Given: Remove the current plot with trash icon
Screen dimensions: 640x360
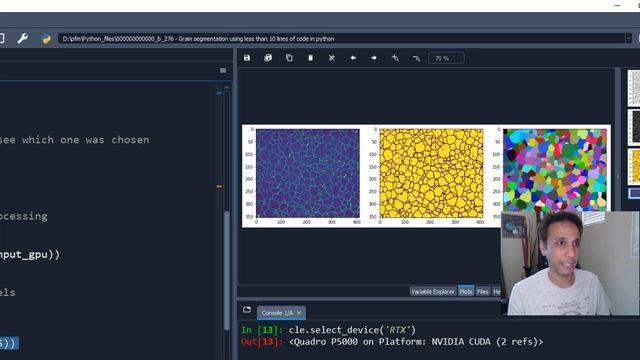Looking at the screenshot, I should point(311,58).
